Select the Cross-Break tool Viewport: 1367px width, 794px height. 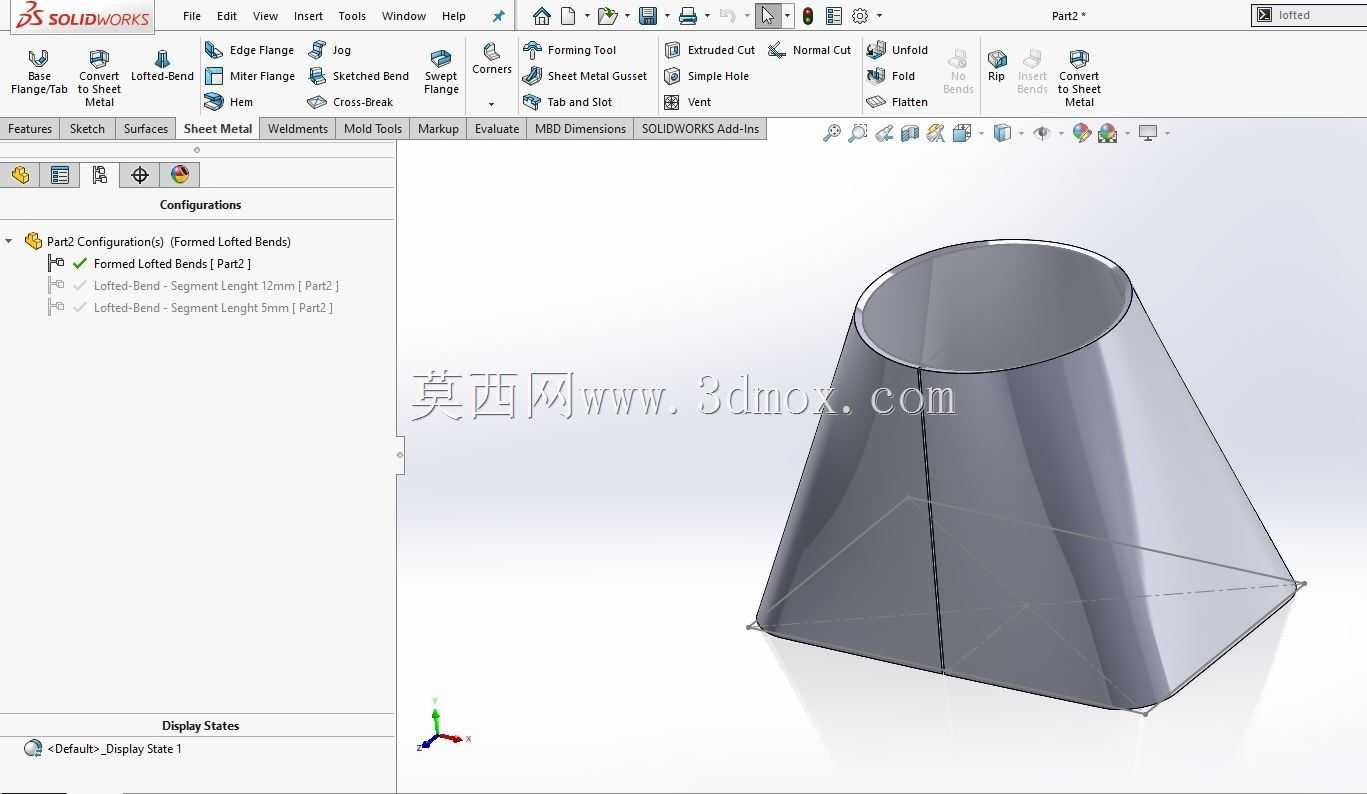tap(351, 102)
